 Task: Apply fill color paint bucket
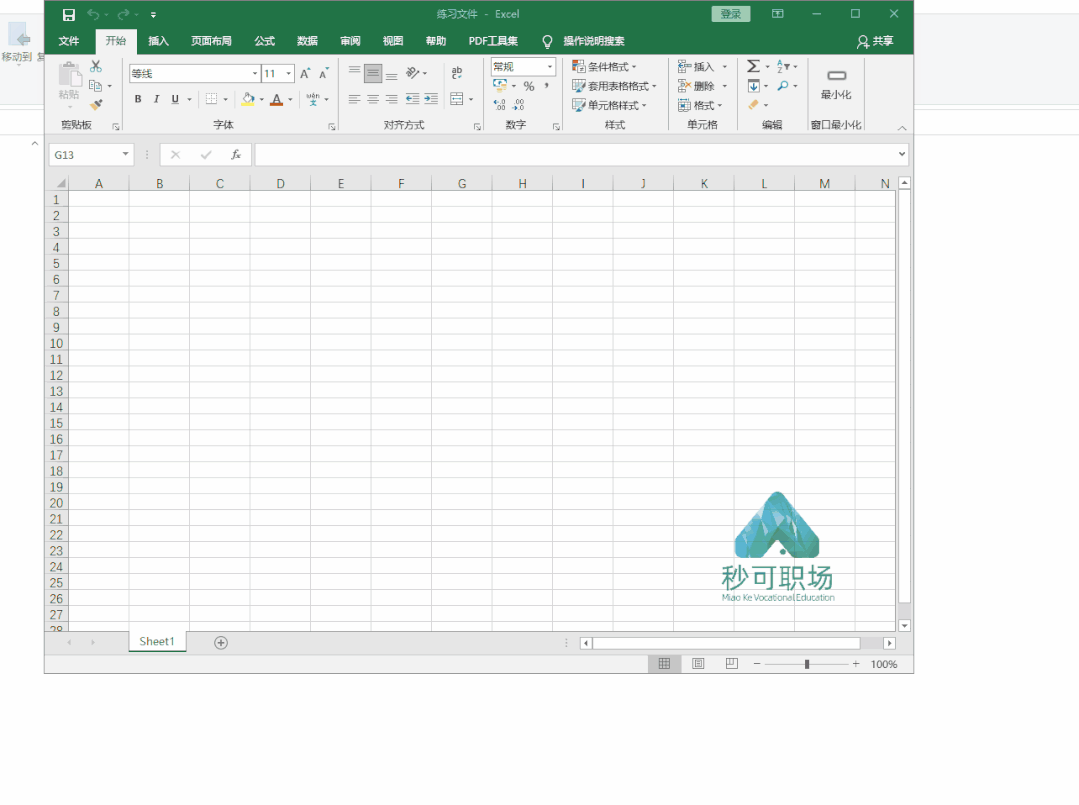pyautogui.click(x=248, y=99)
